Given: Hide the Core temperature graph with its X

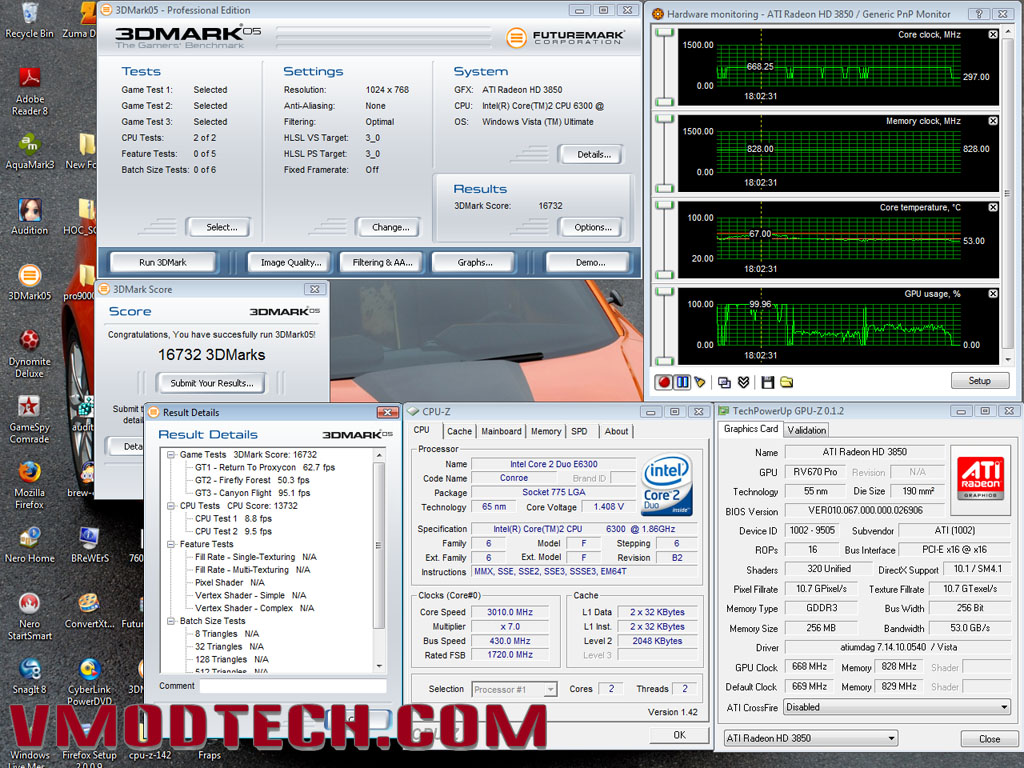Looking at the screenshot, I should (993, 207).
